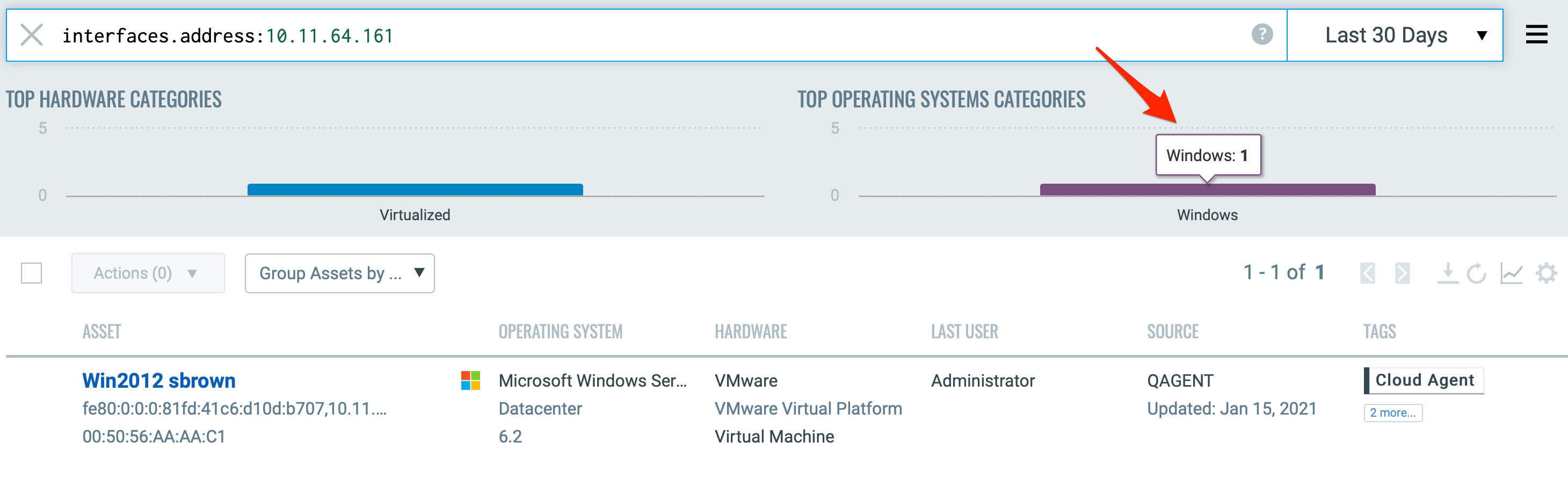Tick the select-all assets checkbox
The image size is (1568, 493).
[x=31, y=273]
